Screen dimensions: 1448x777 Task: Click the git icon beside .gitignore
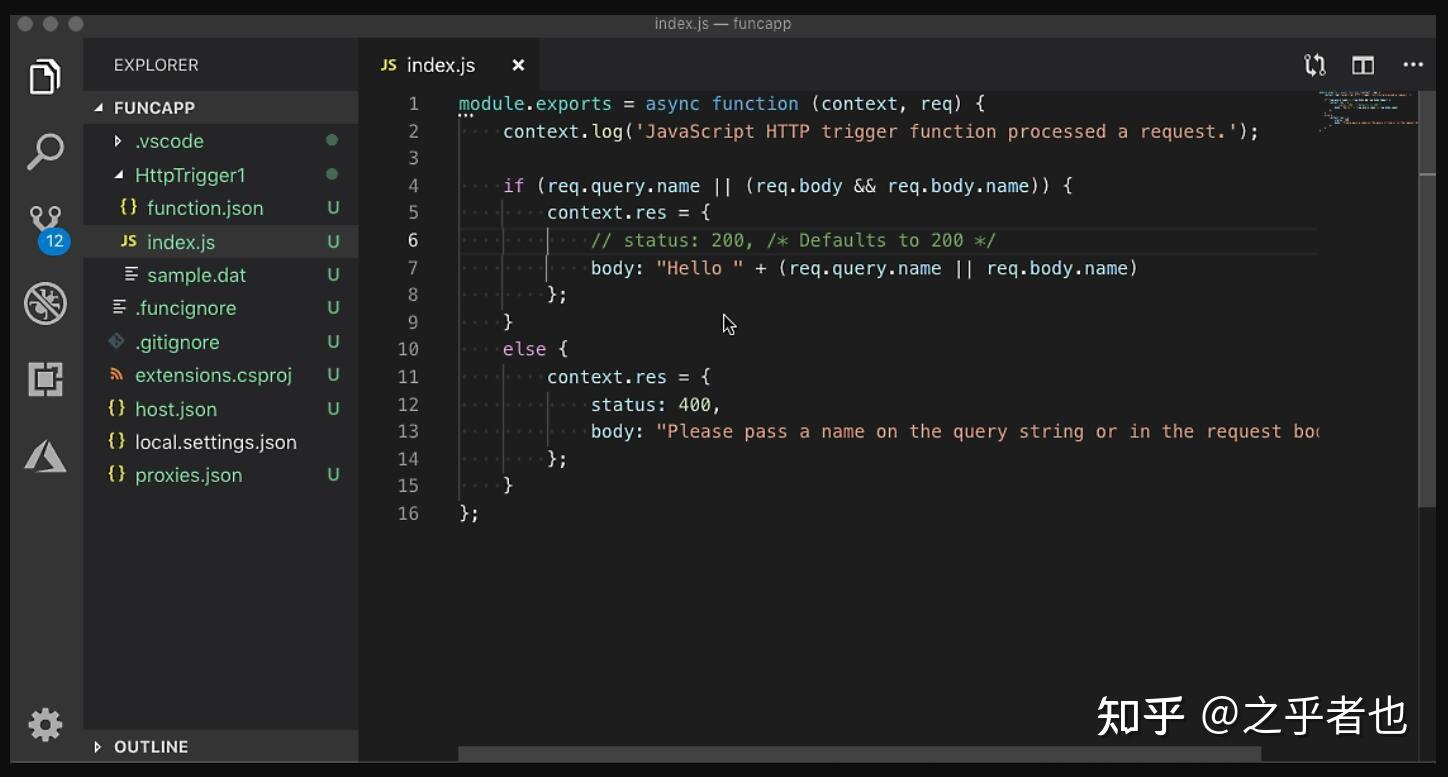[x=116, y=341]
